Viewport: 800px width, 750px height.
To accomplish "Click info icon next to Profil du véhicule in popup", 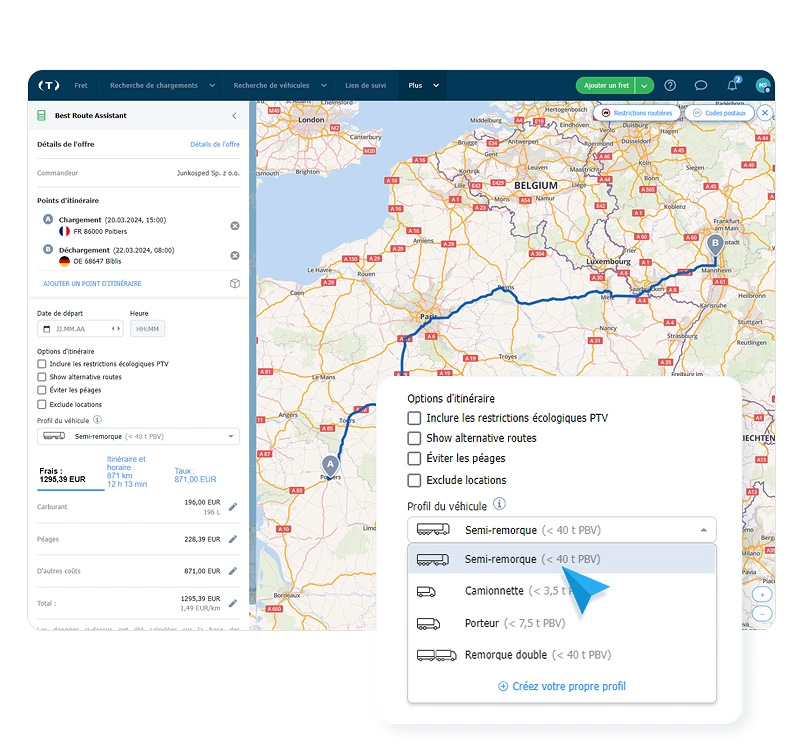I will coord(499,504).
